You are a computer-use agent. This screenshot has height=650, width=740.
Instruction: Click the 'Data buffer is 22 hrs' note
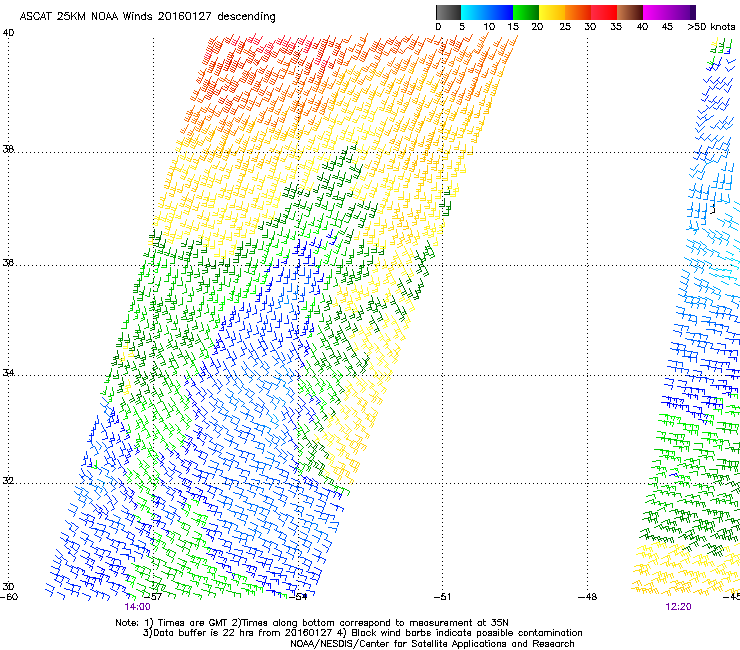coord(362,633)
